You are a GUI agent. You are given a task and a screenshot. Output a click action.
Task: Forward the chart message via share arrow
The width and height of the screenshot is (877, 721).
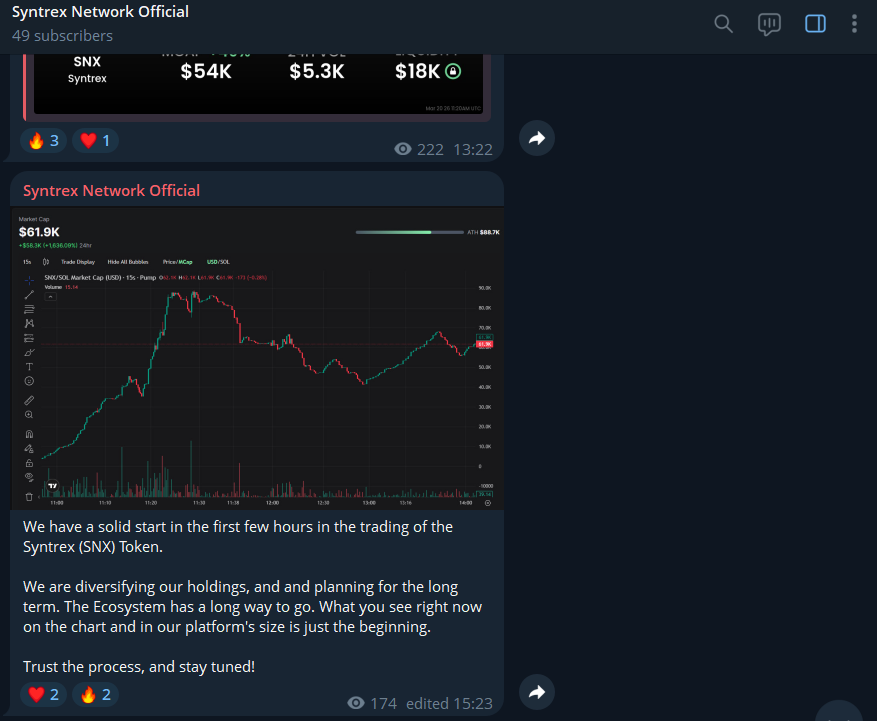[x=536, y=692]
